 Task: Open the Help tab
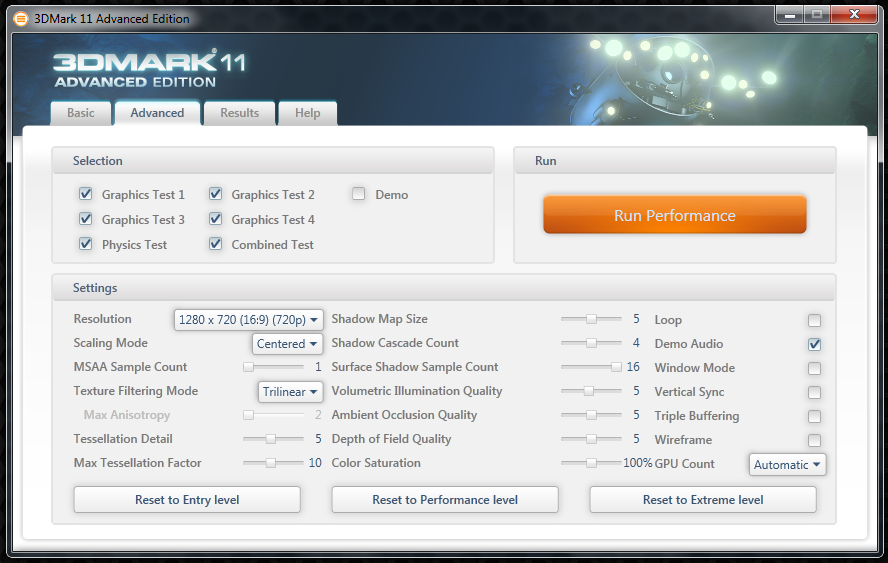(308, 113)
